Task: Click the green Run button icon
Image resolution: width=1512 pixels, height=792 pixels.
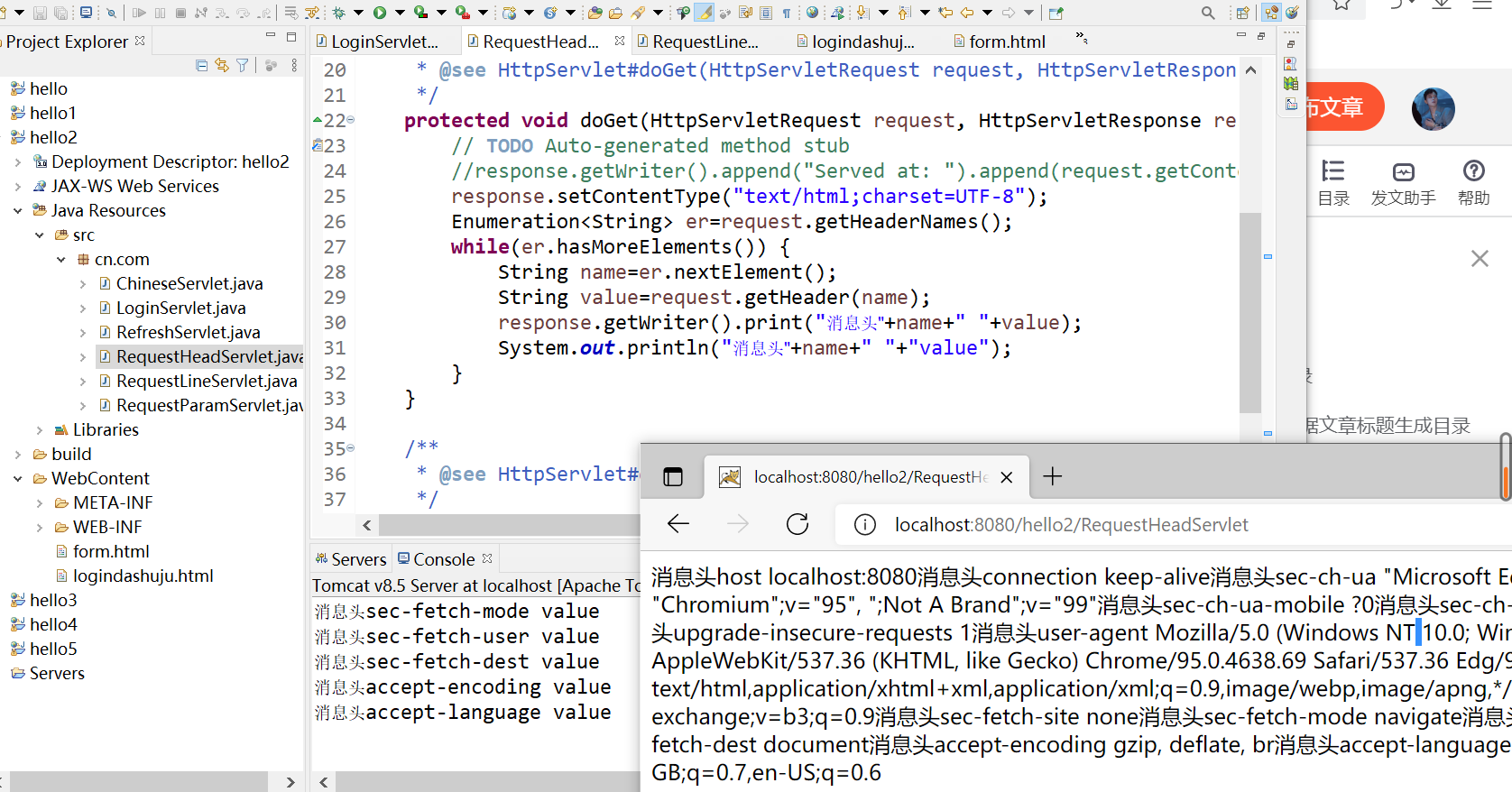Action: pos(379,13)
